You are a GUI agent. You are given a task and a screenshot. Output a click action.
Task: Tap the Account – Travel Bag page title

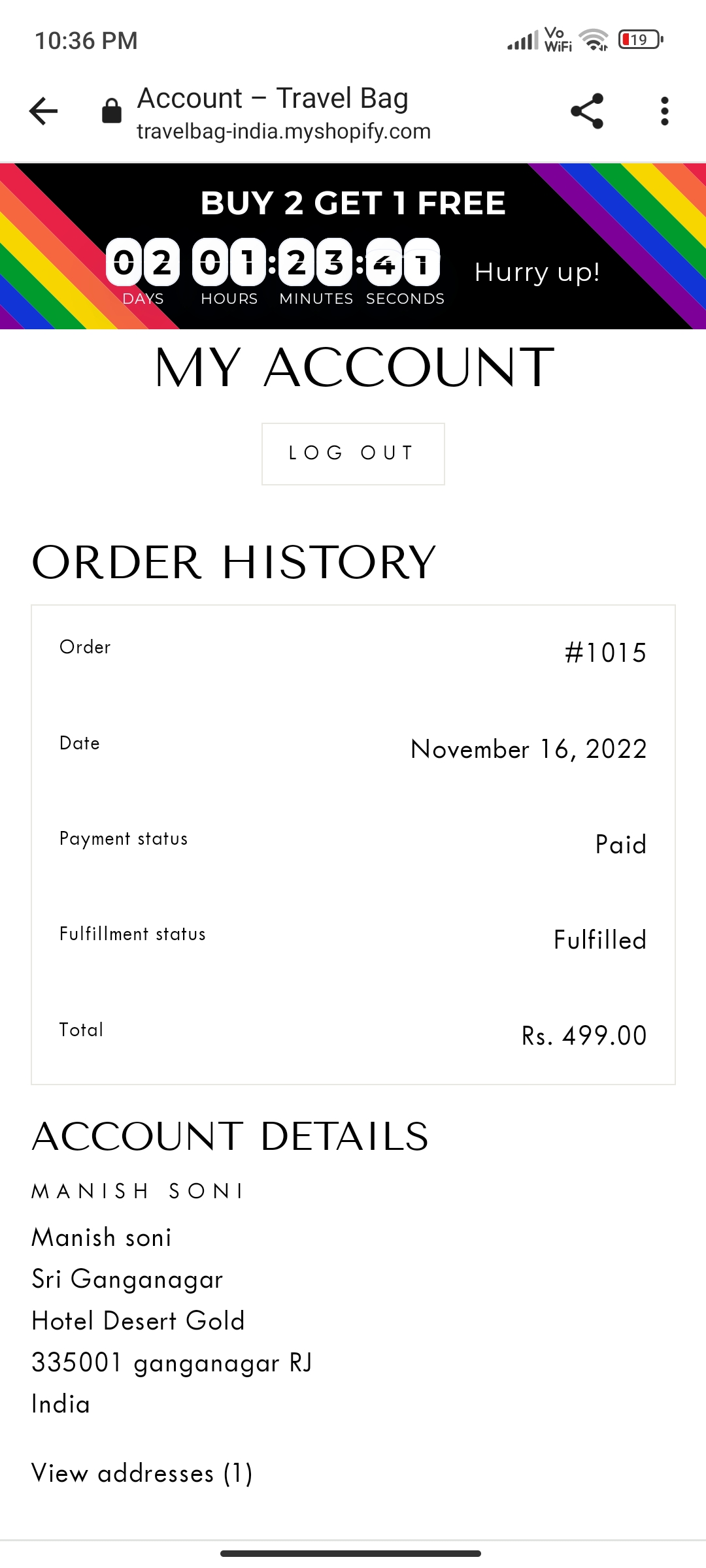click(x=273, y=98)
